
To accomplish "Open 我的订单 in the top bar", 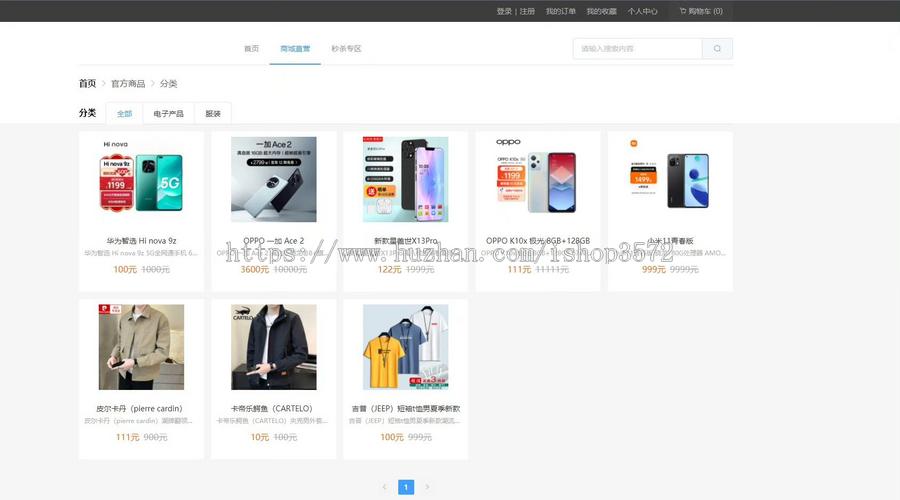I will tap(560, 11).
